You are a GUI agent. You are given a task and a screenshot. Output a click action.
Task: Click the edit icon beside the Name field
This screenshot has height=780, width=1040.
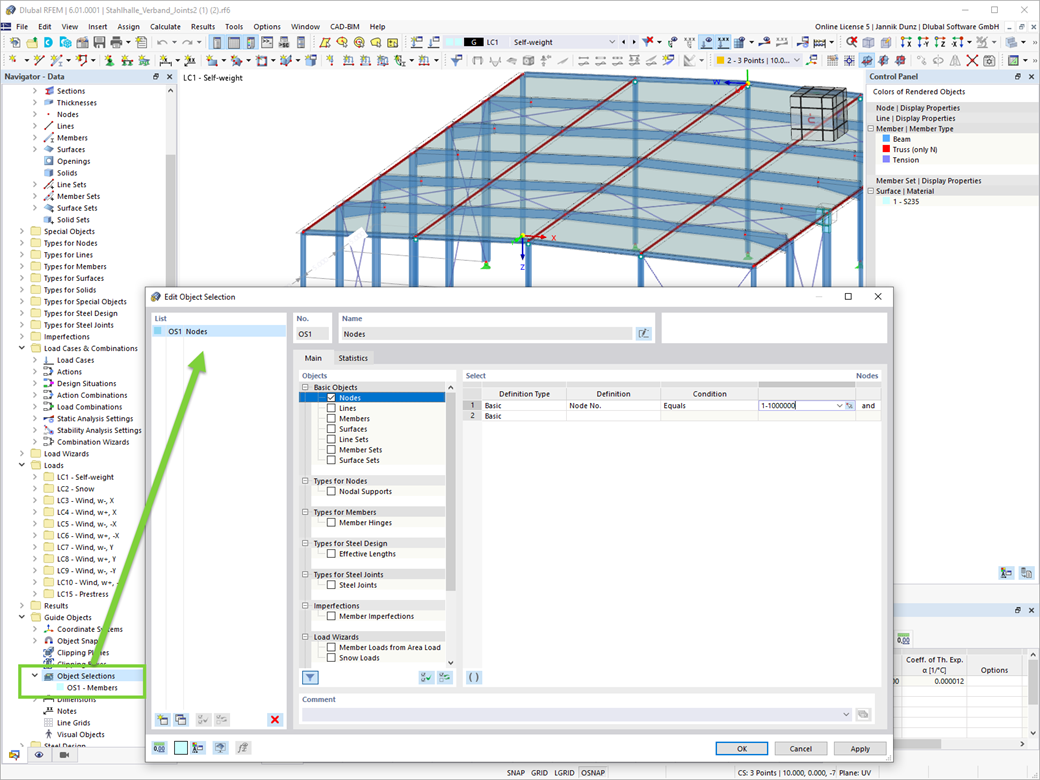pyautogui.click(x=644, y=332)
